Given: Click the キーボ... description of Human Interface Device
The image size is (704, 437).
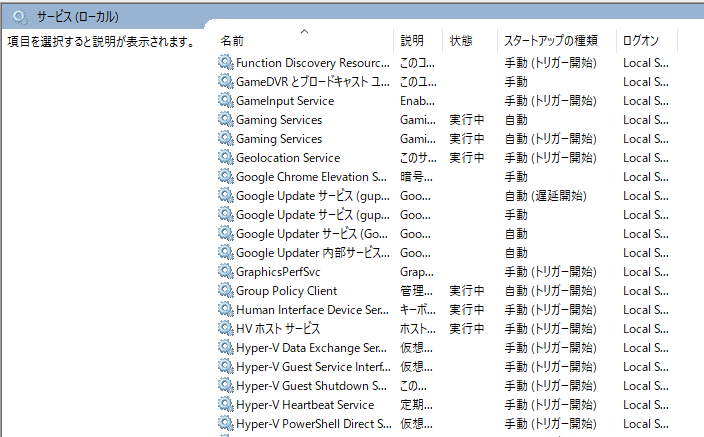Looking at the screenshot, I should click(x=418, y=309).
